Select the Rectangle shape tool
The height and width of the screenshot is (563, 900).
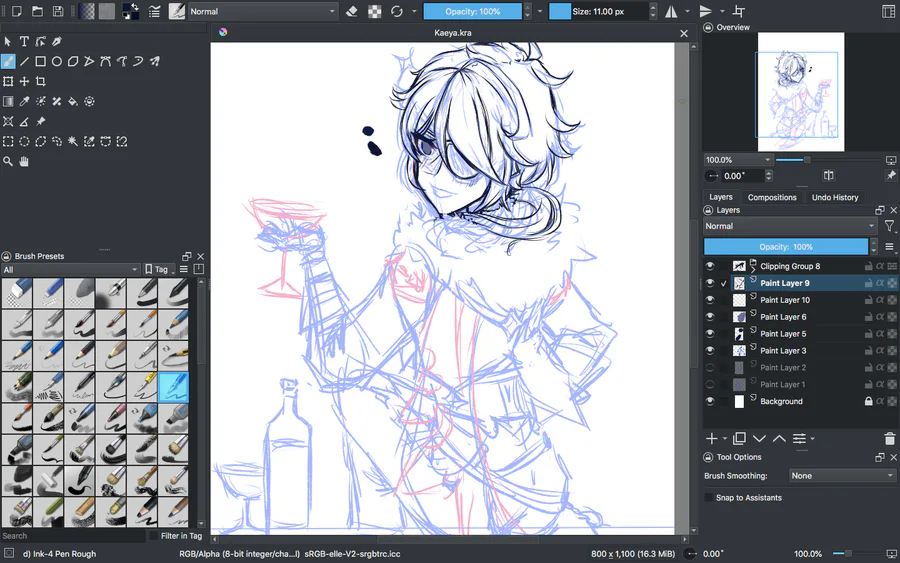[x=40, y=61]
